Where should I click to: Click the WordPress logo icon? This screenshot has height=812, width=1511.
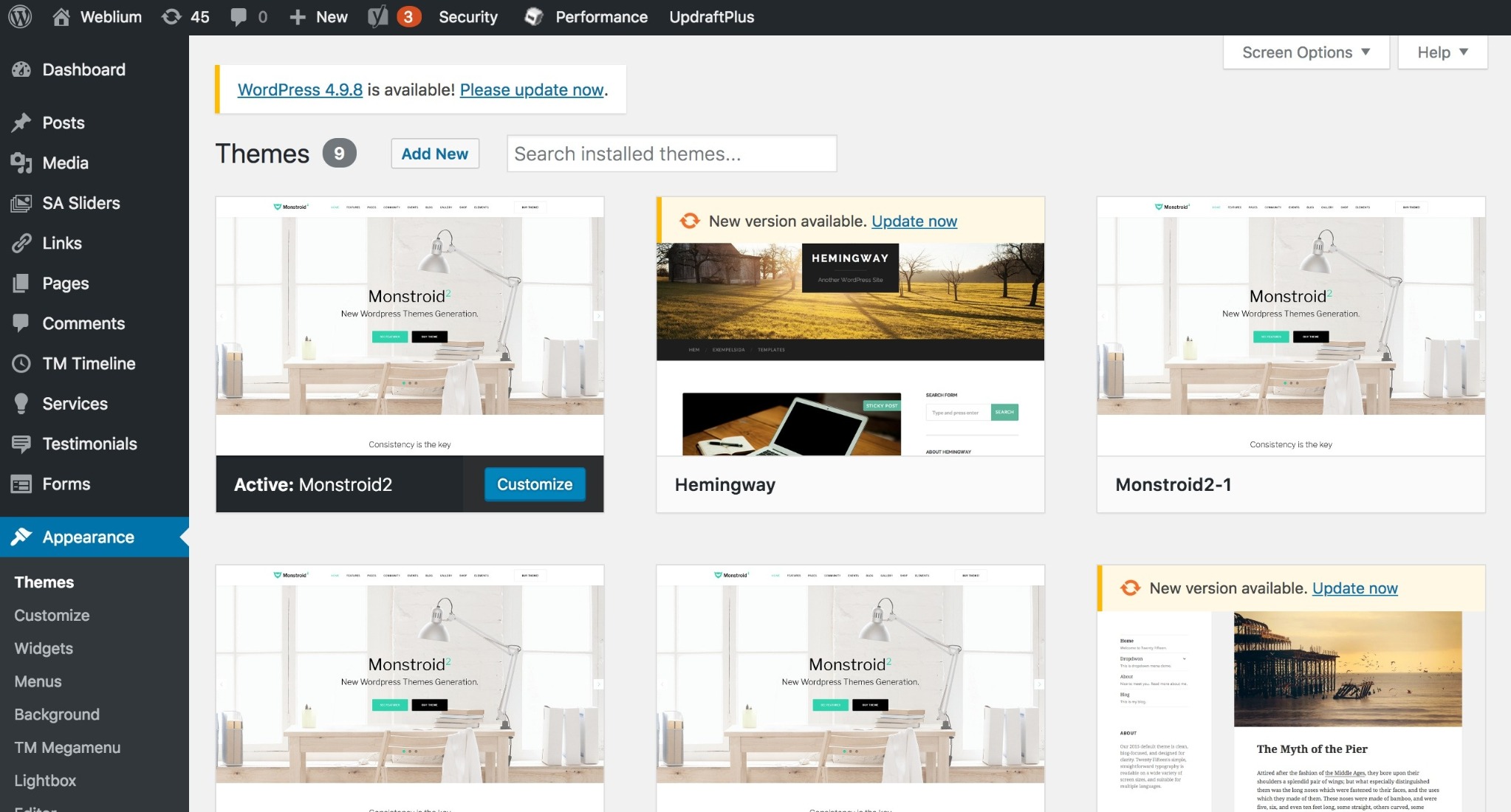point(20,16)
